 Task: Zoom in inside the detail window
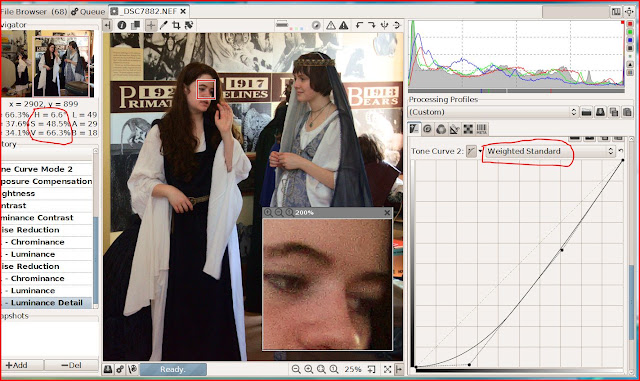tap(268, 212)
